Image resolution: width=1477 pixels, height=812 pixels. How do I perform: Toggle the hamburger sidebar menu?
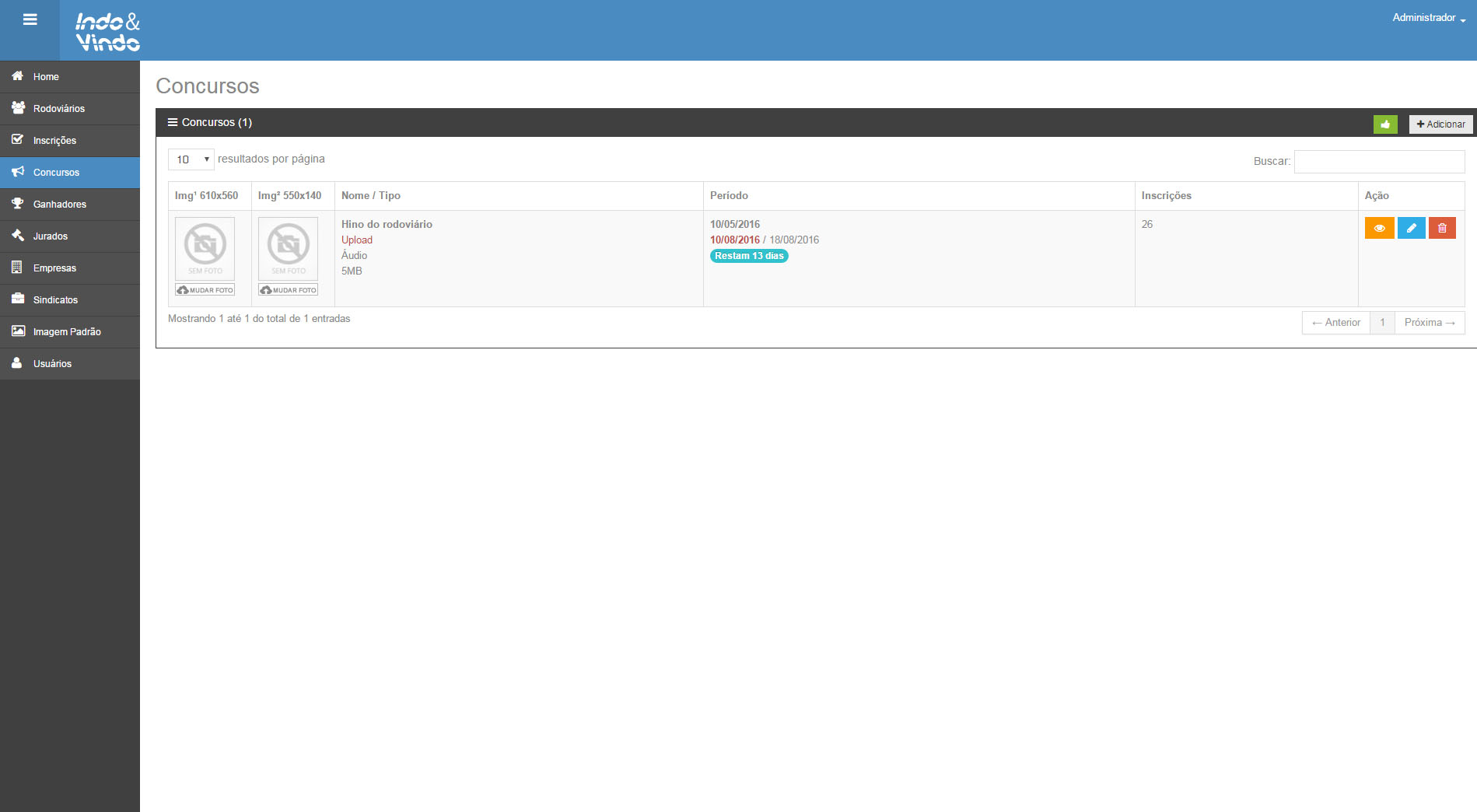[x=30, y=20]
